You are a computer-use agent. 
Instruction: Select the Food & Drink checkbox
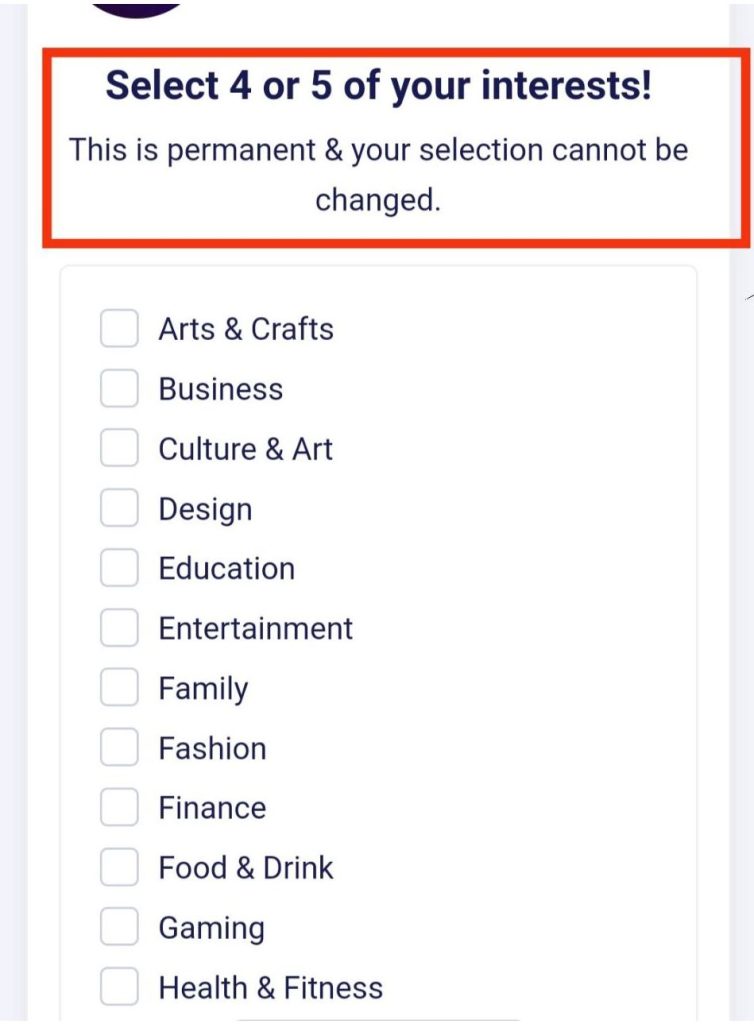tap(119, 868)
